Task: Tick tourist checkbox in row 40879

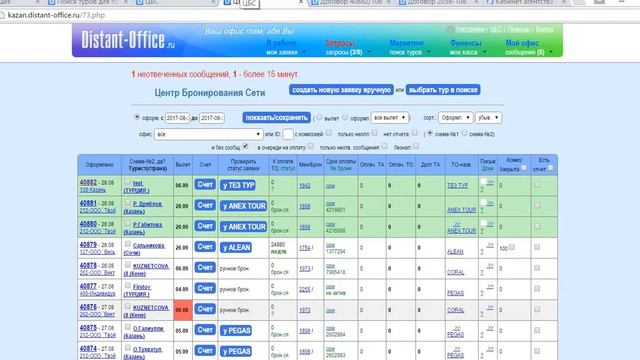Action: 128,244
